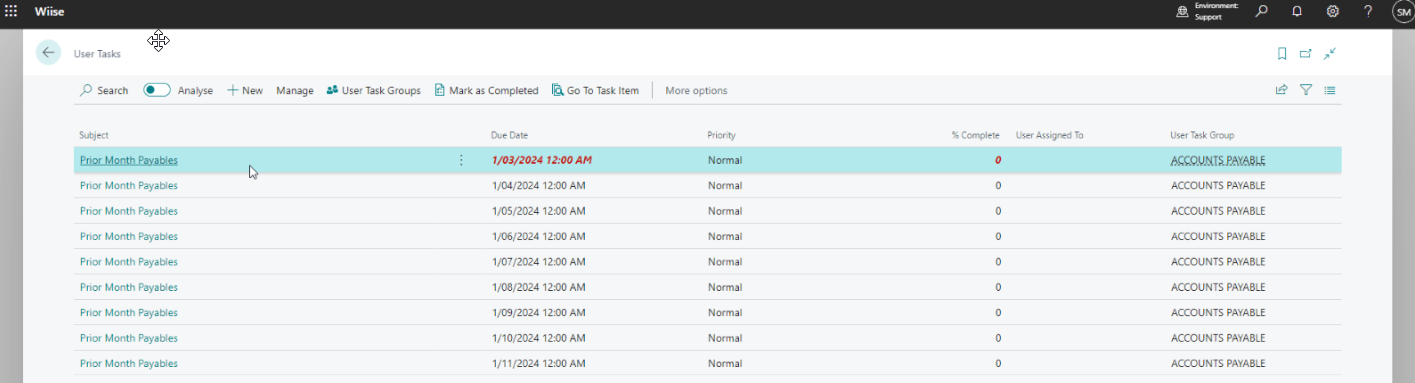Search the User Tasks list

tap(104, 90)
